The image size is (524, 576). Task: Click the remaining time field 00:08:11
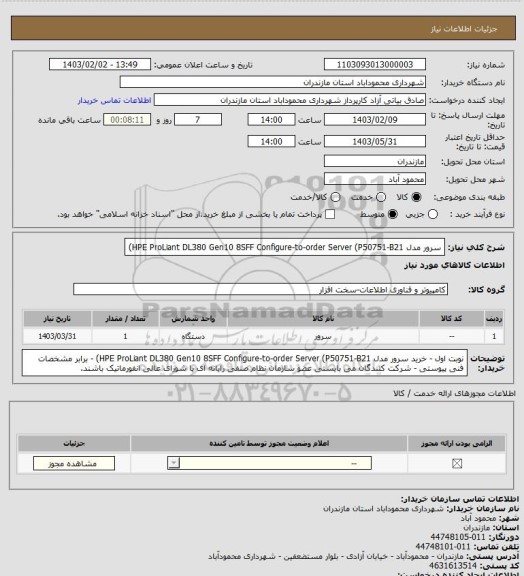tap(127, 120)
